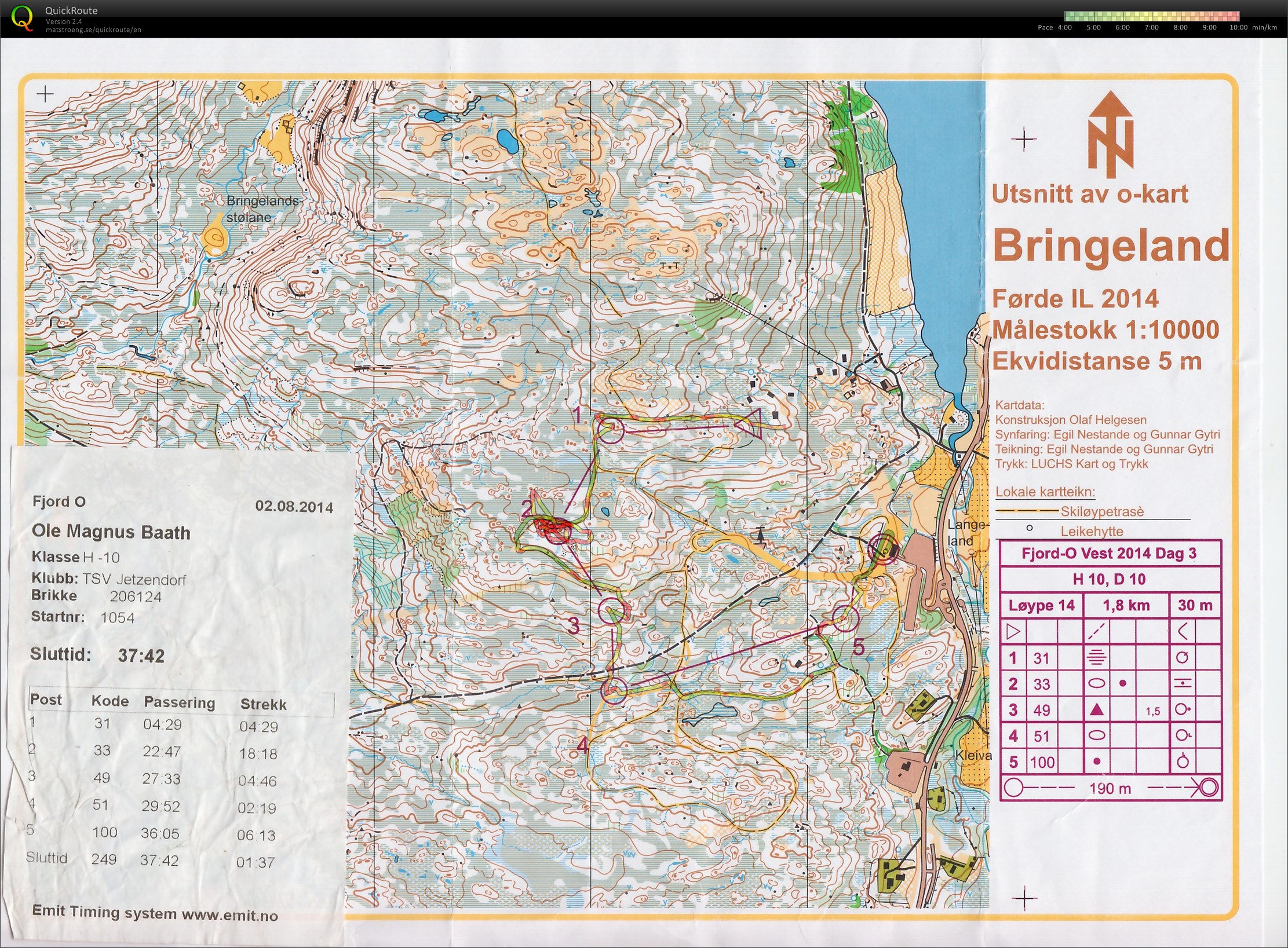Click the pace color gradient legend bar

point(1151,16)
